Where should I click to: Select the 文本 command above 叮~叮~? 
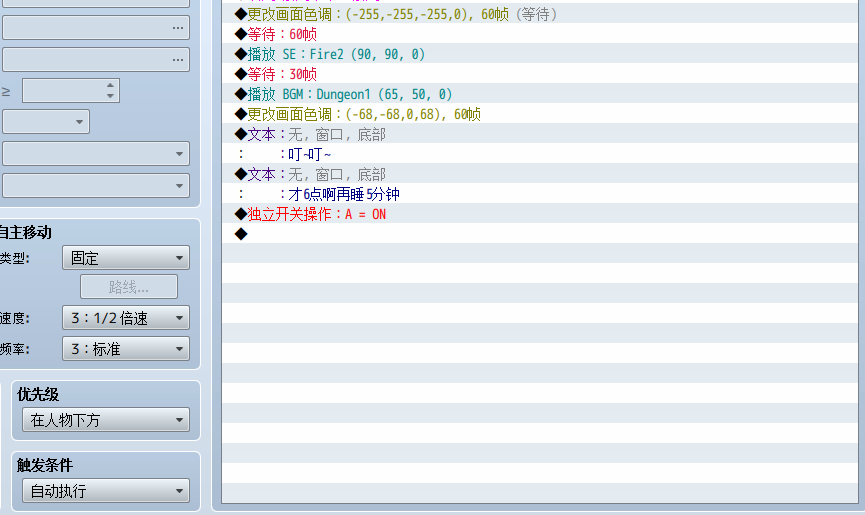(x=540, y=134)
